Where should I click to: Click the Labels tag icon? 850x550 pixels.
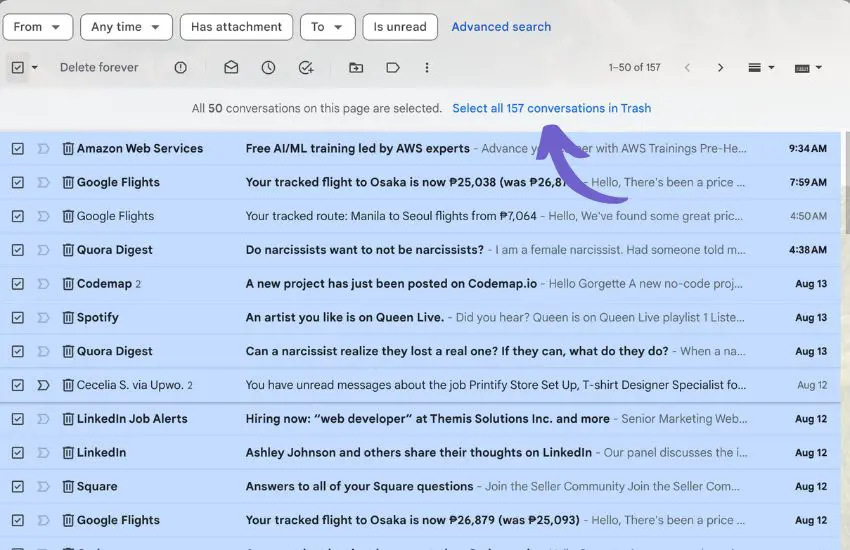click(393, 67)
